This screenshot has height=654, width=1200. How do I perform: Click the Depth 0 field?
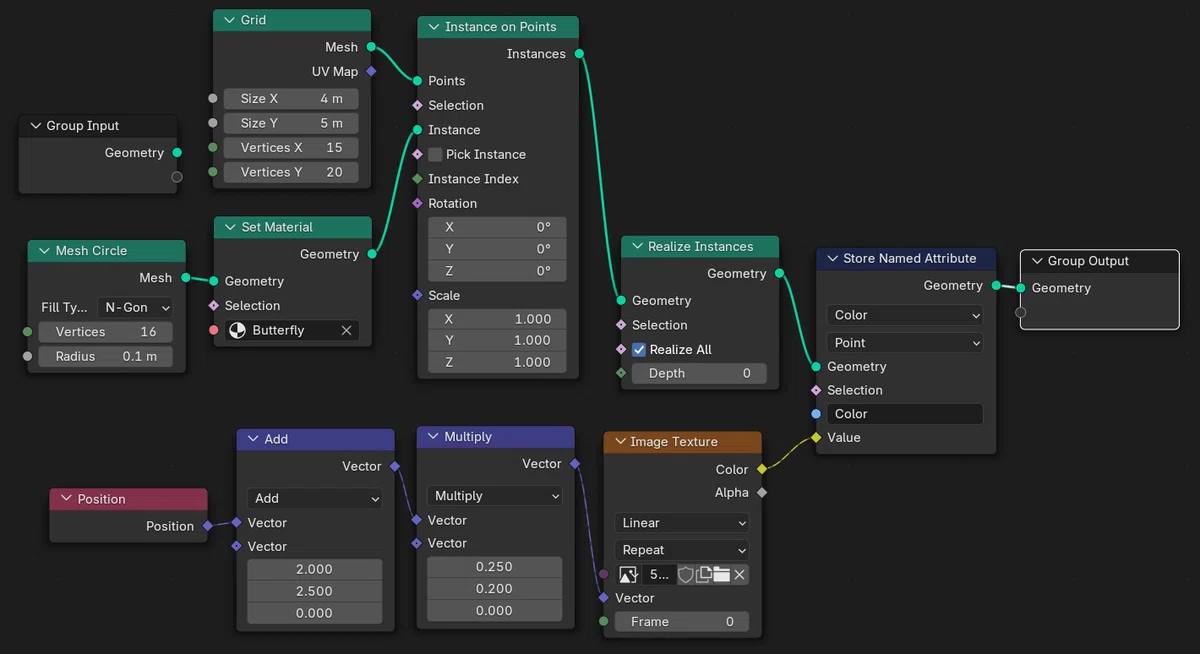(x=699, y=373)
